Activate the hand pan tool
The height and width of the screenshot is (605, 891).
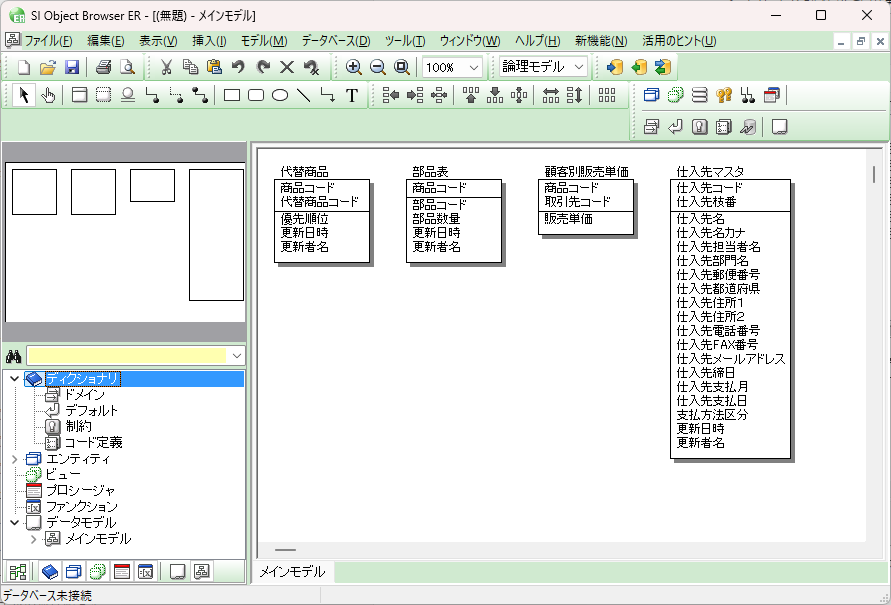click(48, 95)
